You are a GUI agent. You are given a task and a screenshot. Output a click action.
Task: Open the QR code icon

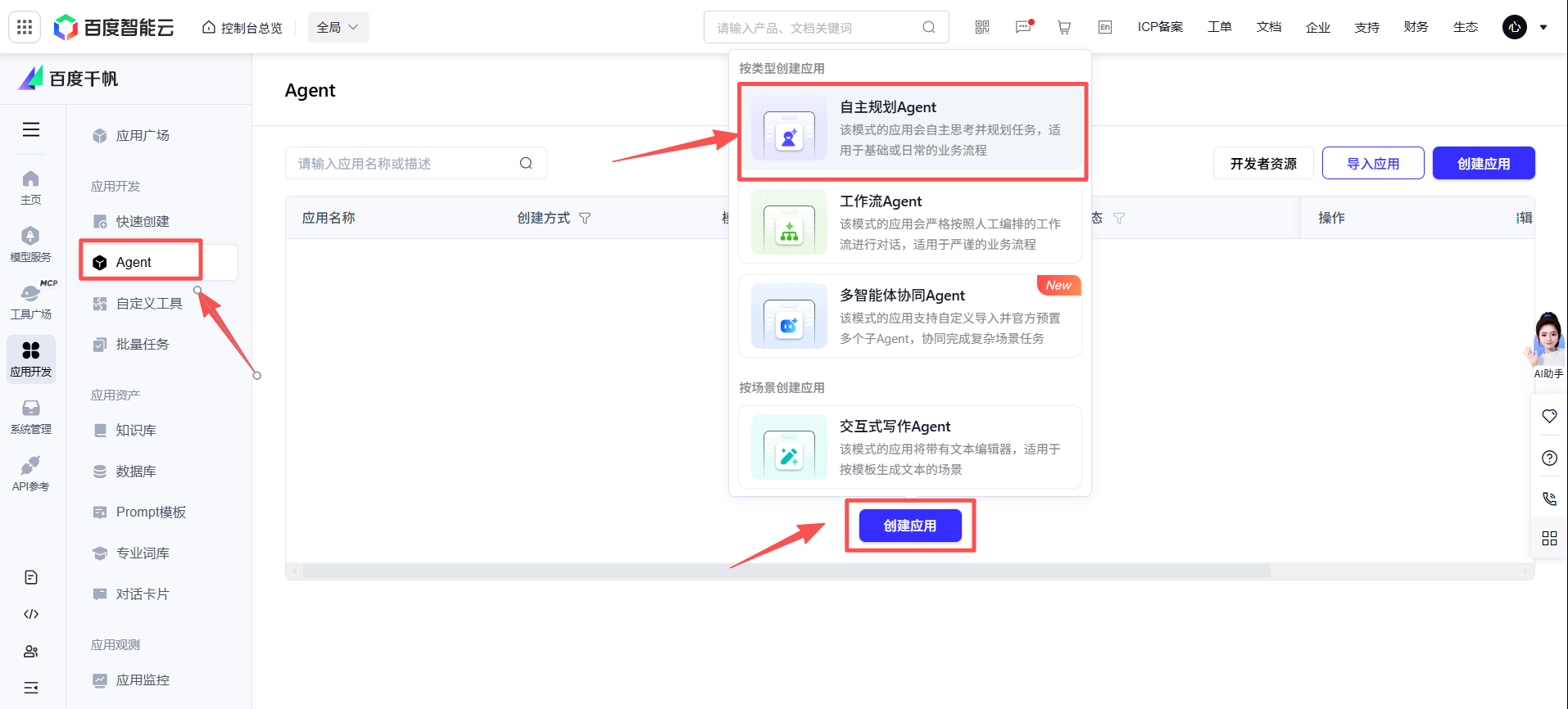coord(982,27)
